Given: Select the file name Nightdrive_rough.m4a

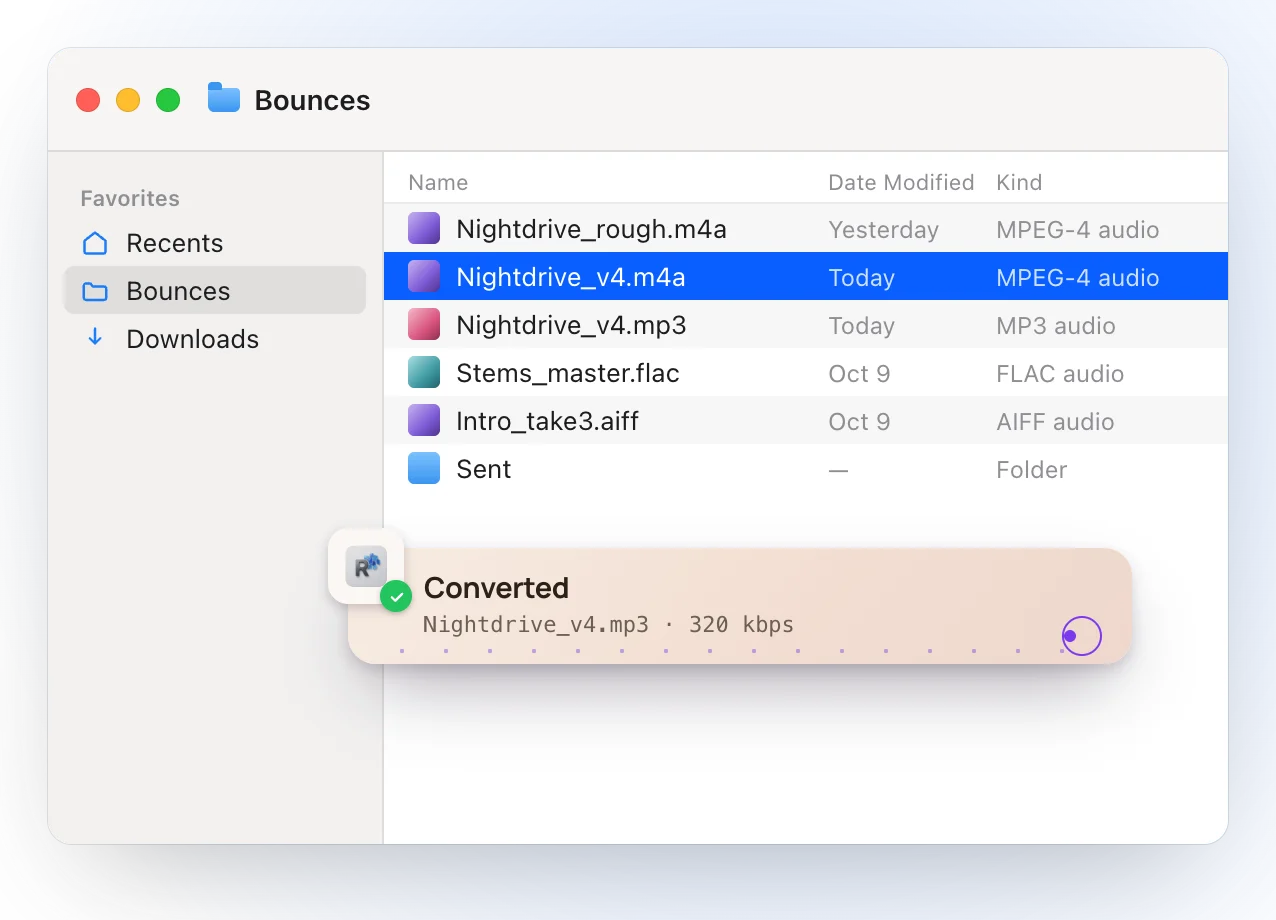Looking at the screenshot, I should 591,230.
